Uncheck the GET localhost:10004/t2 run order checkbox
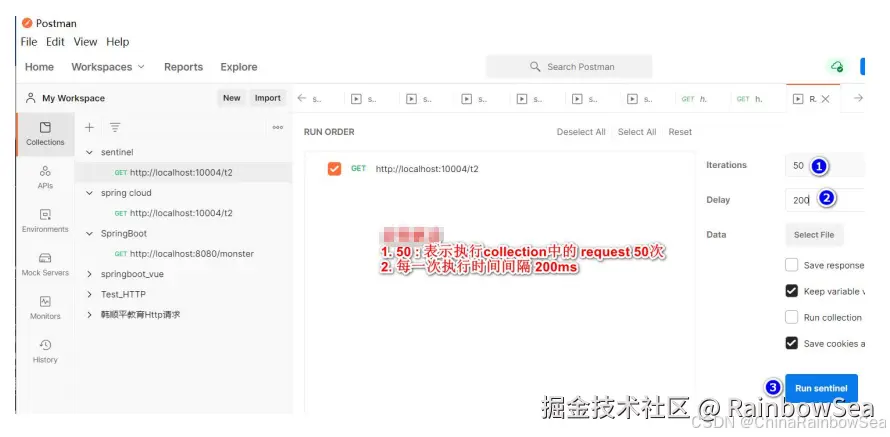 coord(334,169)
